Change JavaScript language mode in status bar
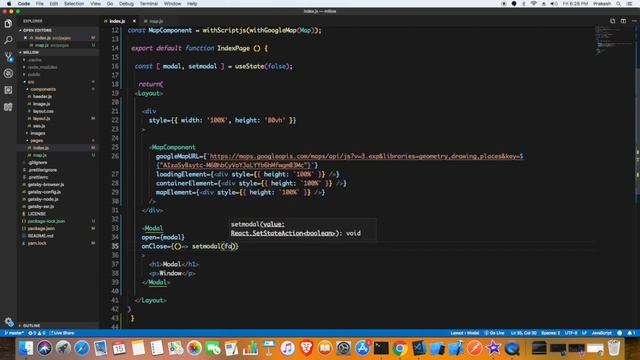640x360 pixels. pyautogui.click(x=602, y=333)
